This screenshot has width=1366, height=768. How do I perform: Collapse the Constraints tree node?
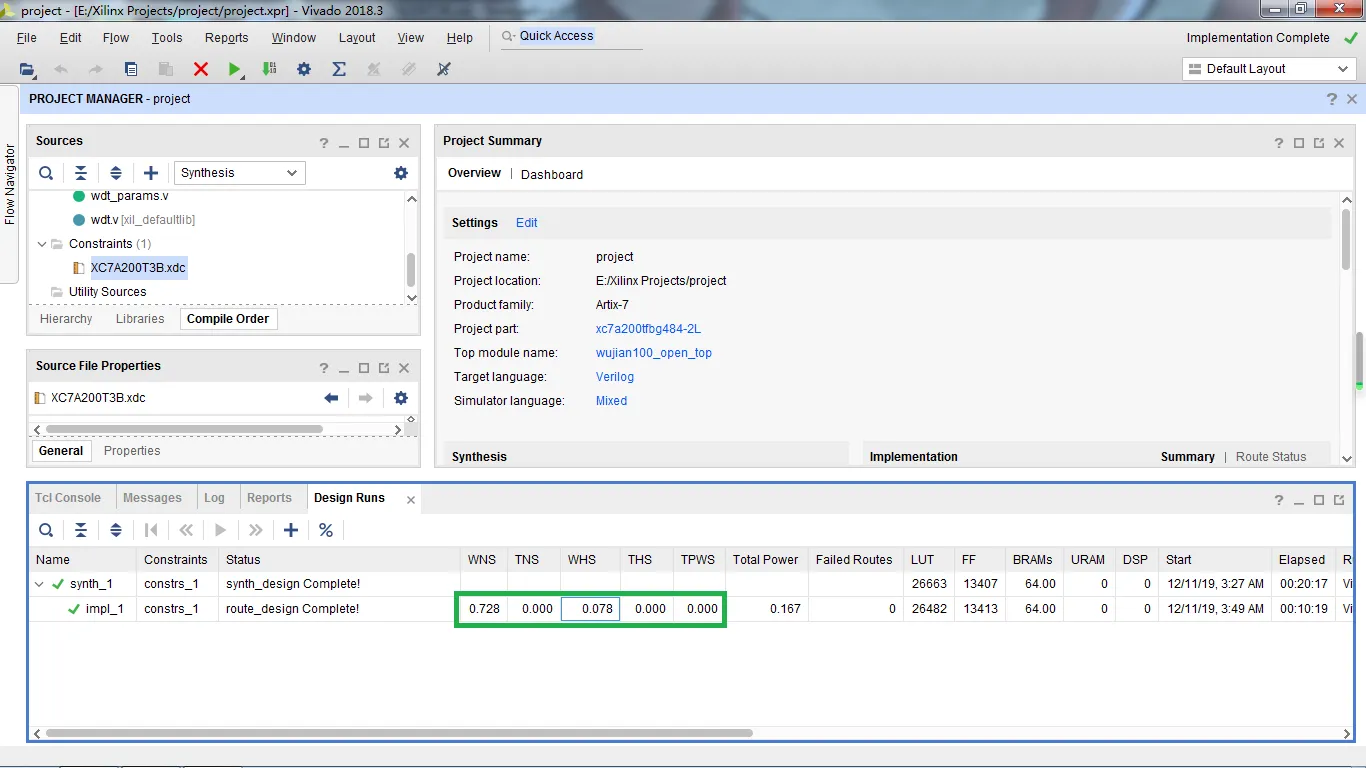click(x=41, y=244)
